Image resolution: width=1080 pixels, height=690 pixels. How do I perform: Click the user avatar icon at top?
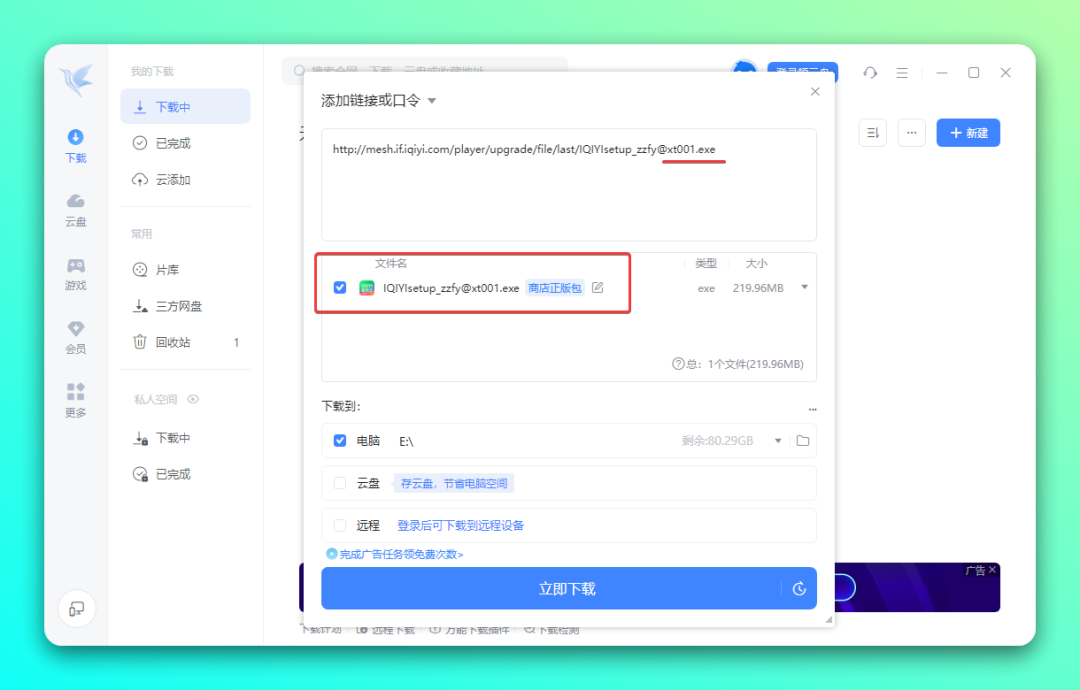click(x=744, y=67)
